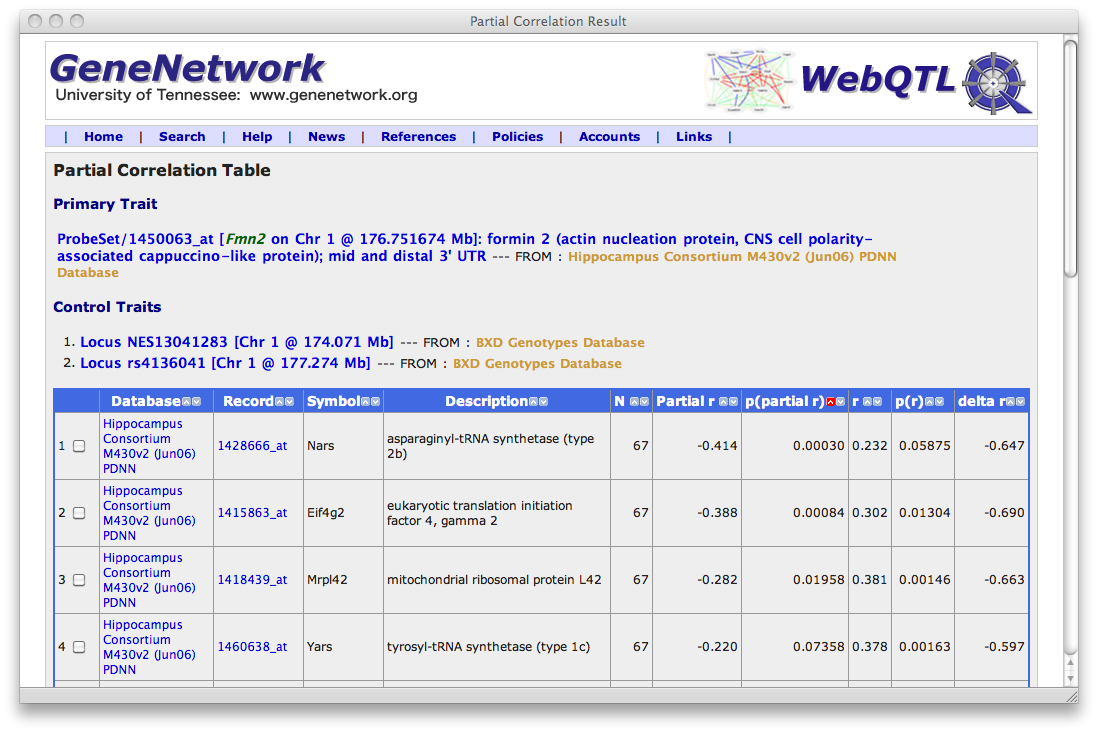Image resolution: width=1098 pixels, height=733 pixels.
Task: Click the red highlighted p(partial r) sort arrow
Action: (x=830, y=402)
